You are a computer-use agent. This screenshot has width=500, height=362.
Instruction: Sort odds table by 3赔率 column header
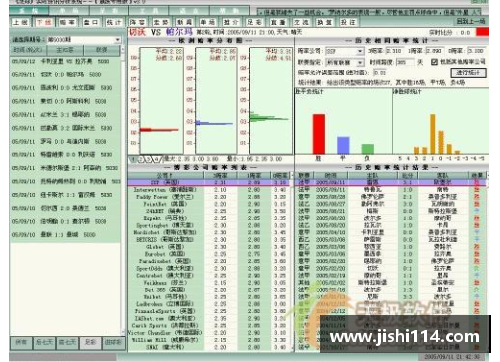pos(220,175)
